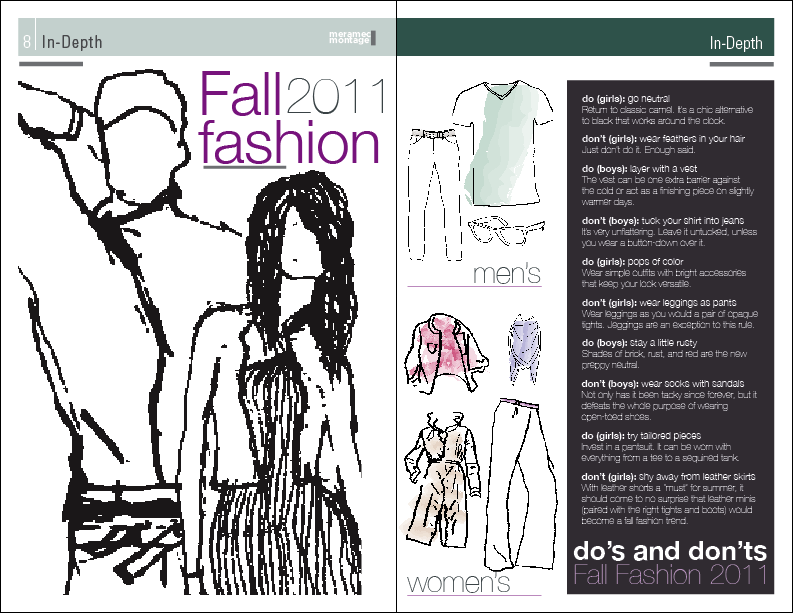Click purple 'Fall Fashion 2011' subtitle text
This screenshot has height=613, width=793.
click(x=669, y=575)
